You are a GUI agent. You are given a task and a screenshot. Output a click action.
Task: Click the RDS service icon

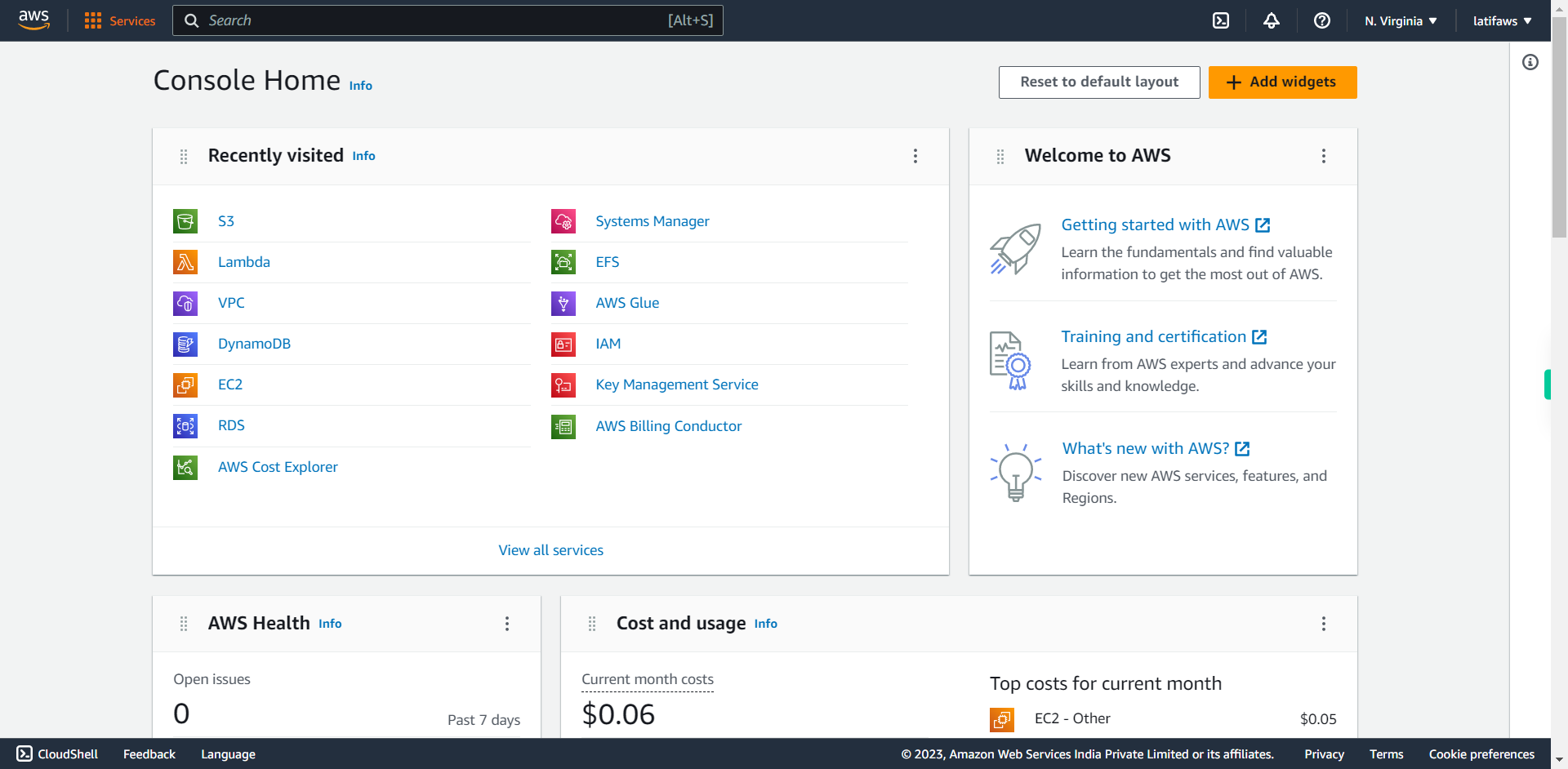[x=185, y=425]
